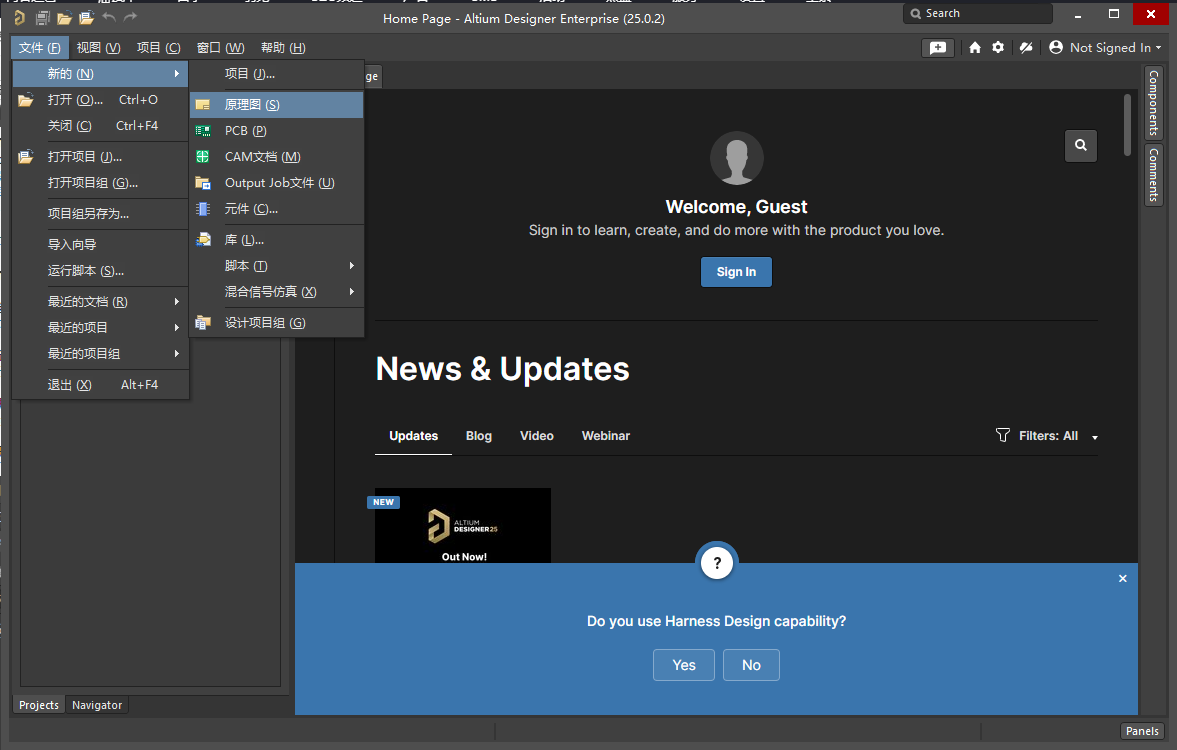Click the Altium logo icon in title bar

point(20,17)
